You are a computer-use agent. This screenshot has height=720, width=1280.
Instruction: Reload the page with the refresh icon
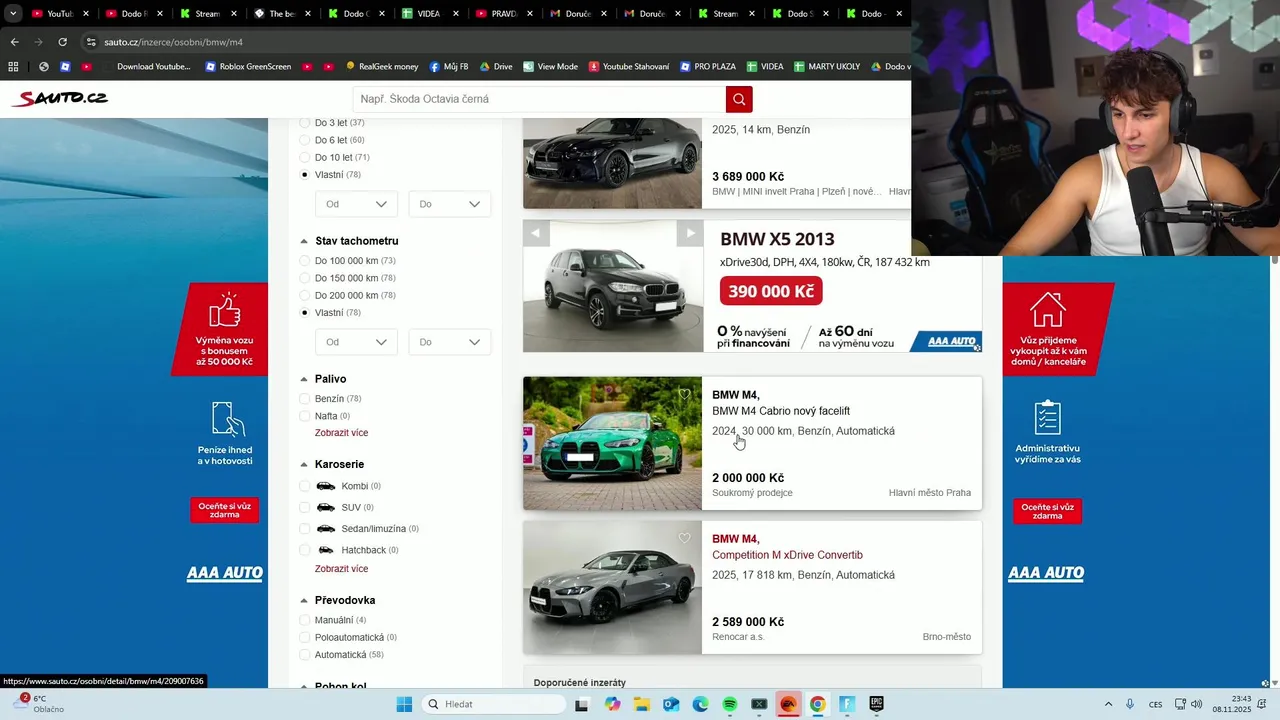click(62, 42)
